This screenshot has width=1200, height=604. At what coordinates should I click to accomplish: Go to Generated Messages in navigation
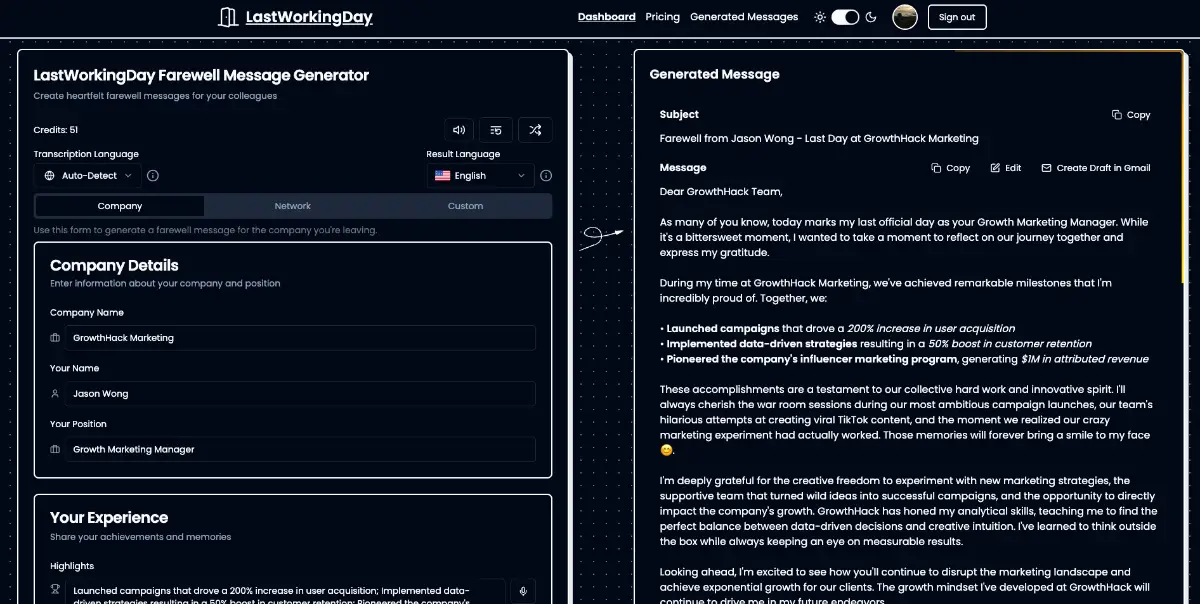coord(744,17)
